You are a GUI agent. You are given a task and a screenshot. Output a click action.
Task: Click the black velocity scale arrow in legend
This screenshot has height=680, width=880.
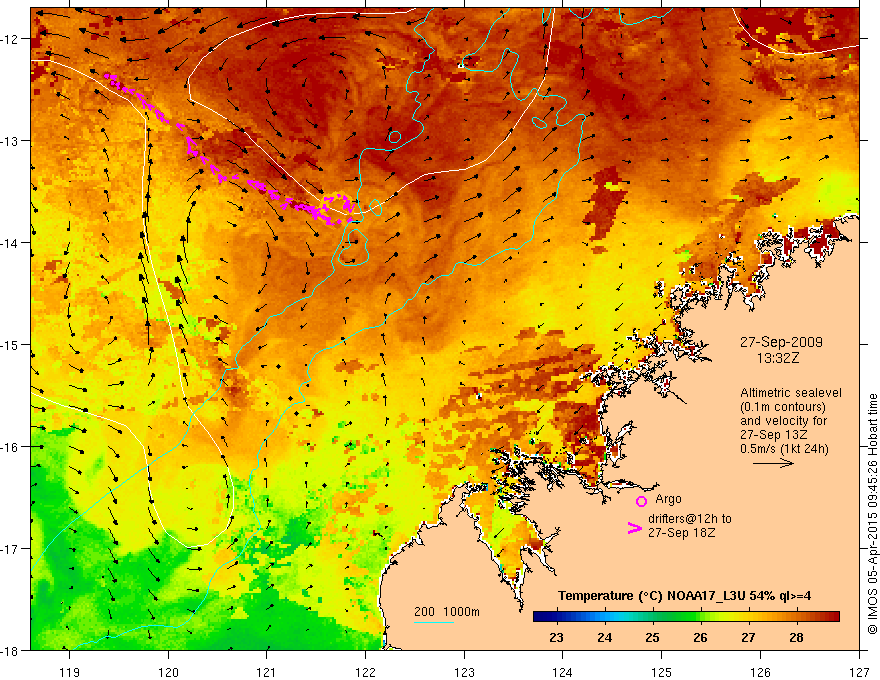coord(773,463)
